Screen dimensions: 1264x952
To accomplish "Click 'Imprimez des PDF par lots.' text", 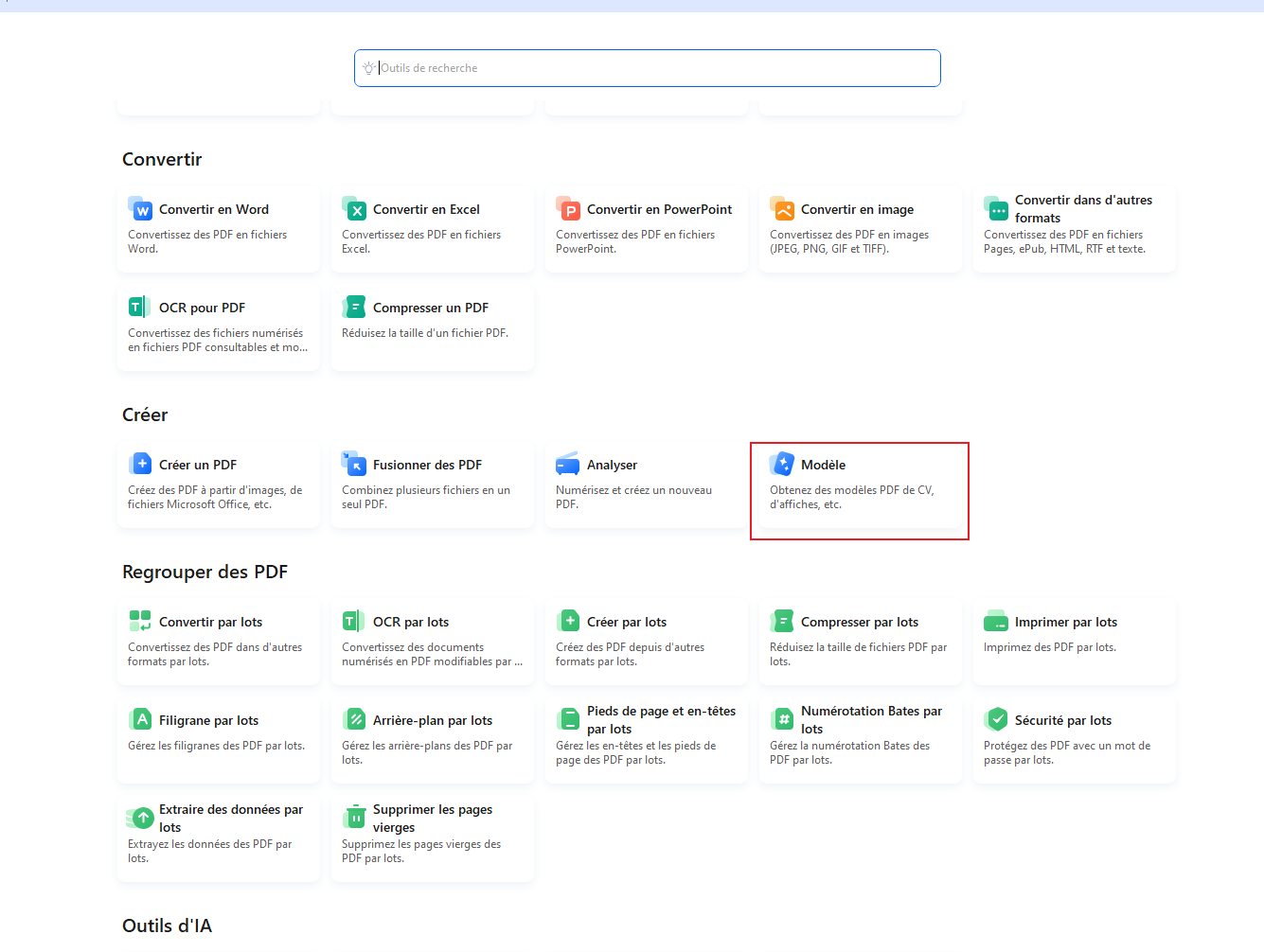I will (1050, 647).
